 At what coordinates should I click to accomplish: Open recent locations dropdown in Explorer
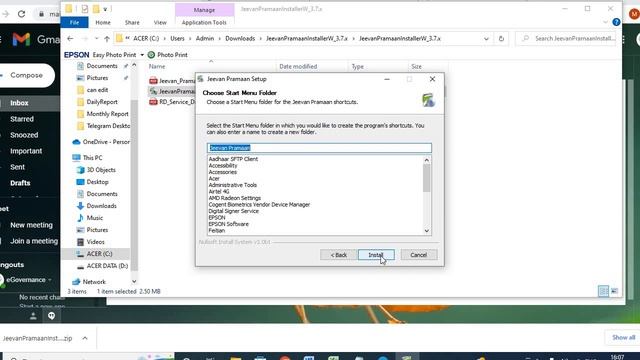97,38
